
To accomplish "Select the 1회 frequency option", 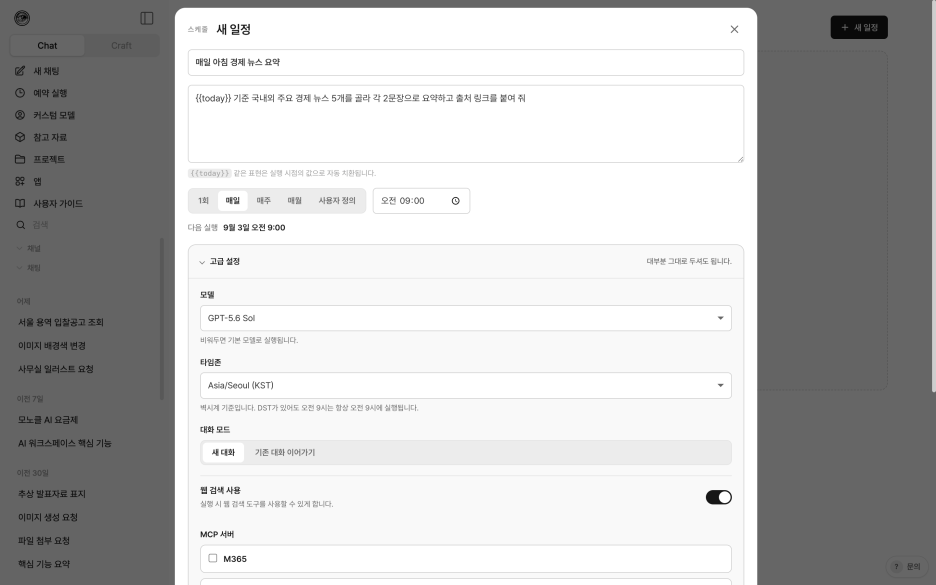I will (x=204, y=201).
